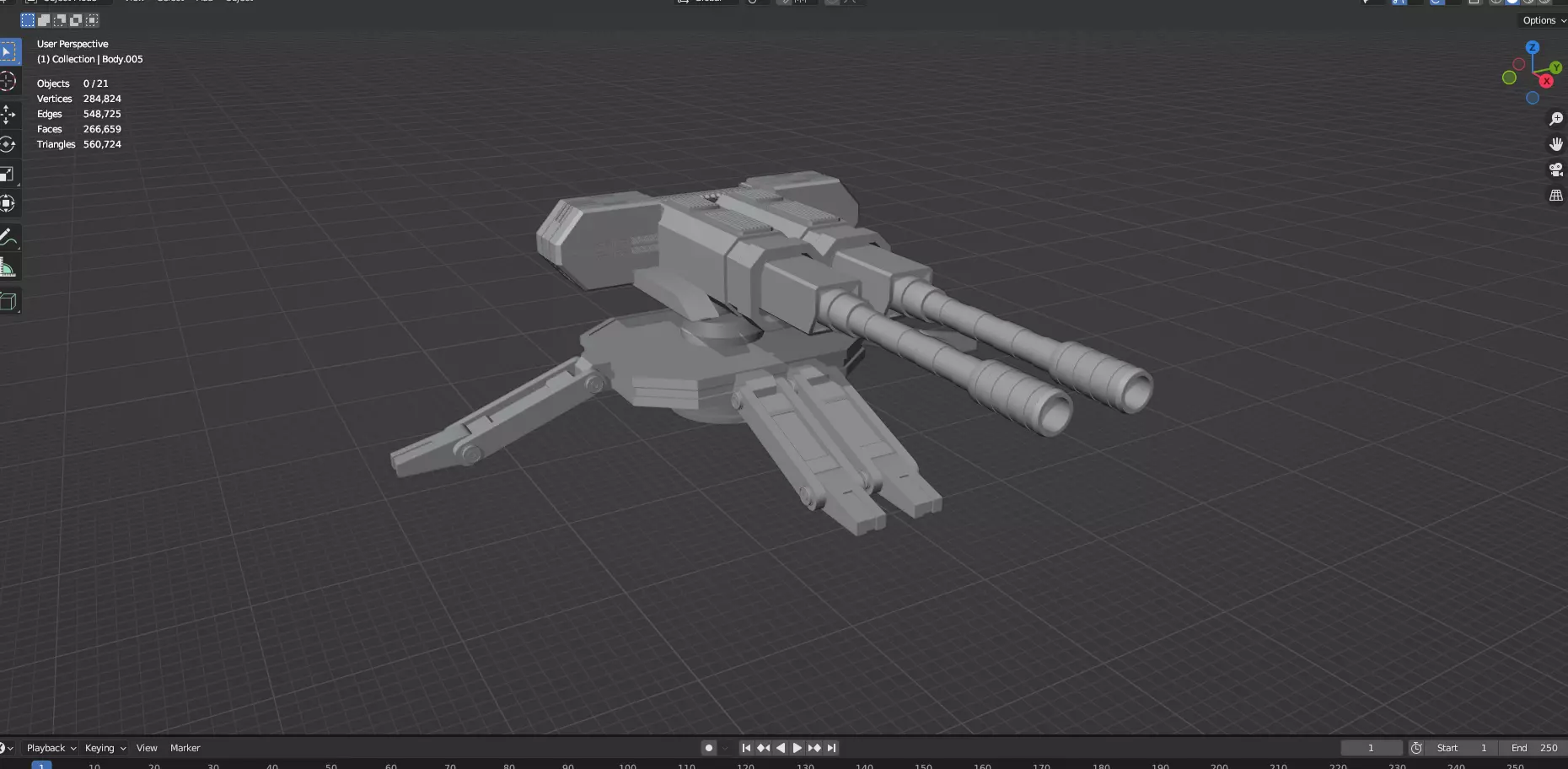The height and width of the screenshot is (769, 1568).
Task: Set selection mode to Intersect
Action: point(92,20)
